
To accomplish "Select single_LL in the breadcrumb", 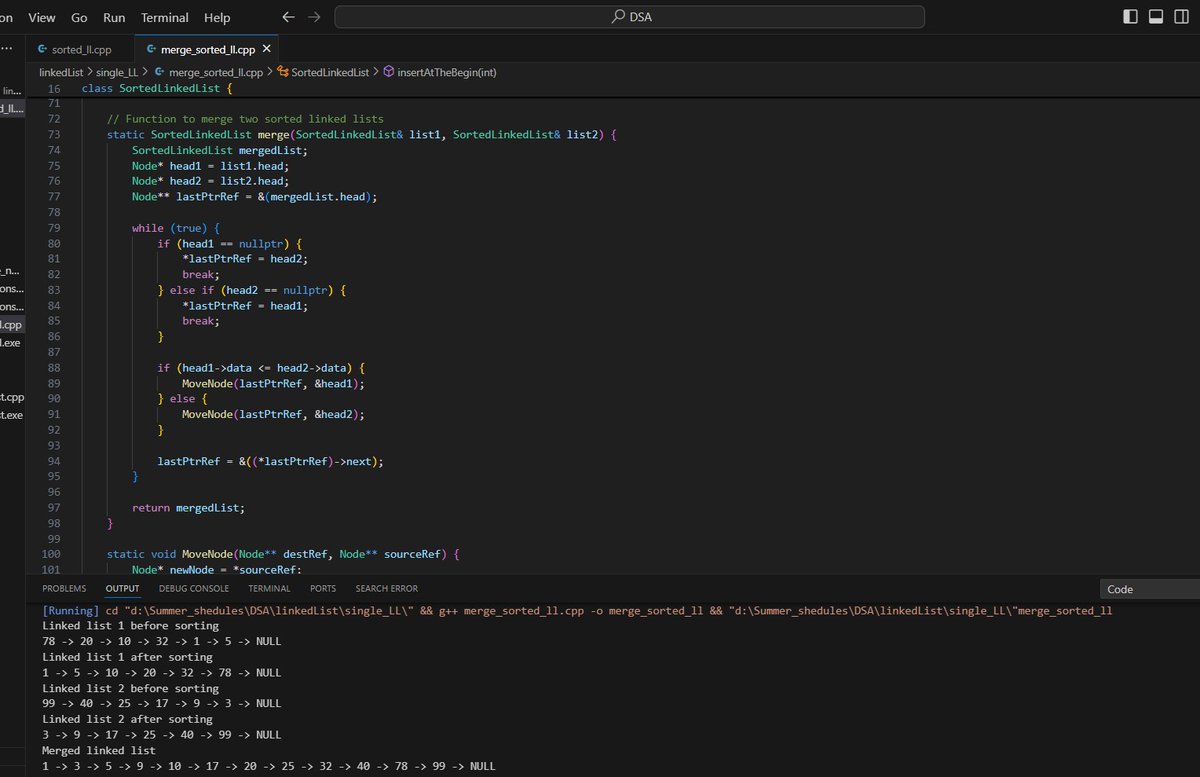I will pyautogui.click(x=117, y=72).
